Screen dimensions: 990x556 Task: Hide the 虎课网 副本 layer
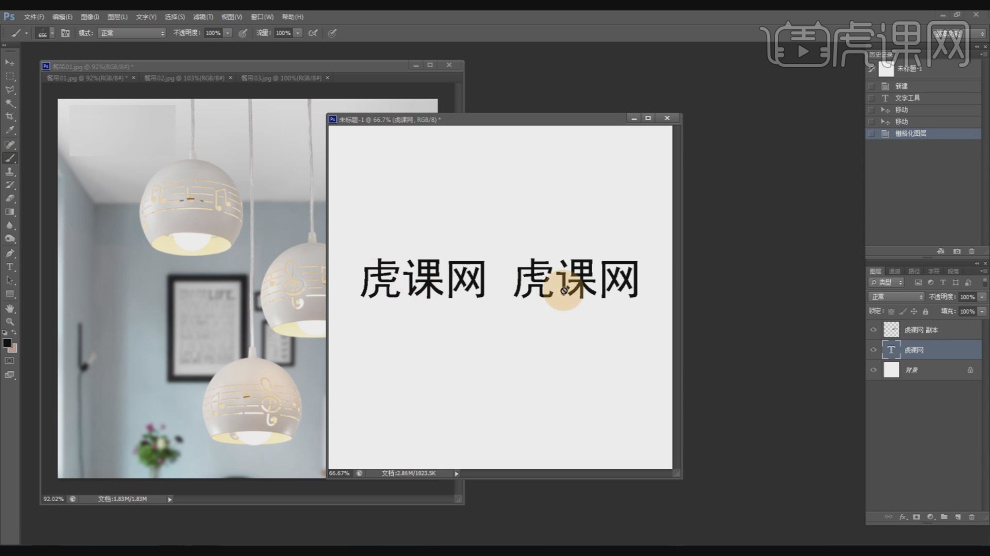[x=874, y=329]
